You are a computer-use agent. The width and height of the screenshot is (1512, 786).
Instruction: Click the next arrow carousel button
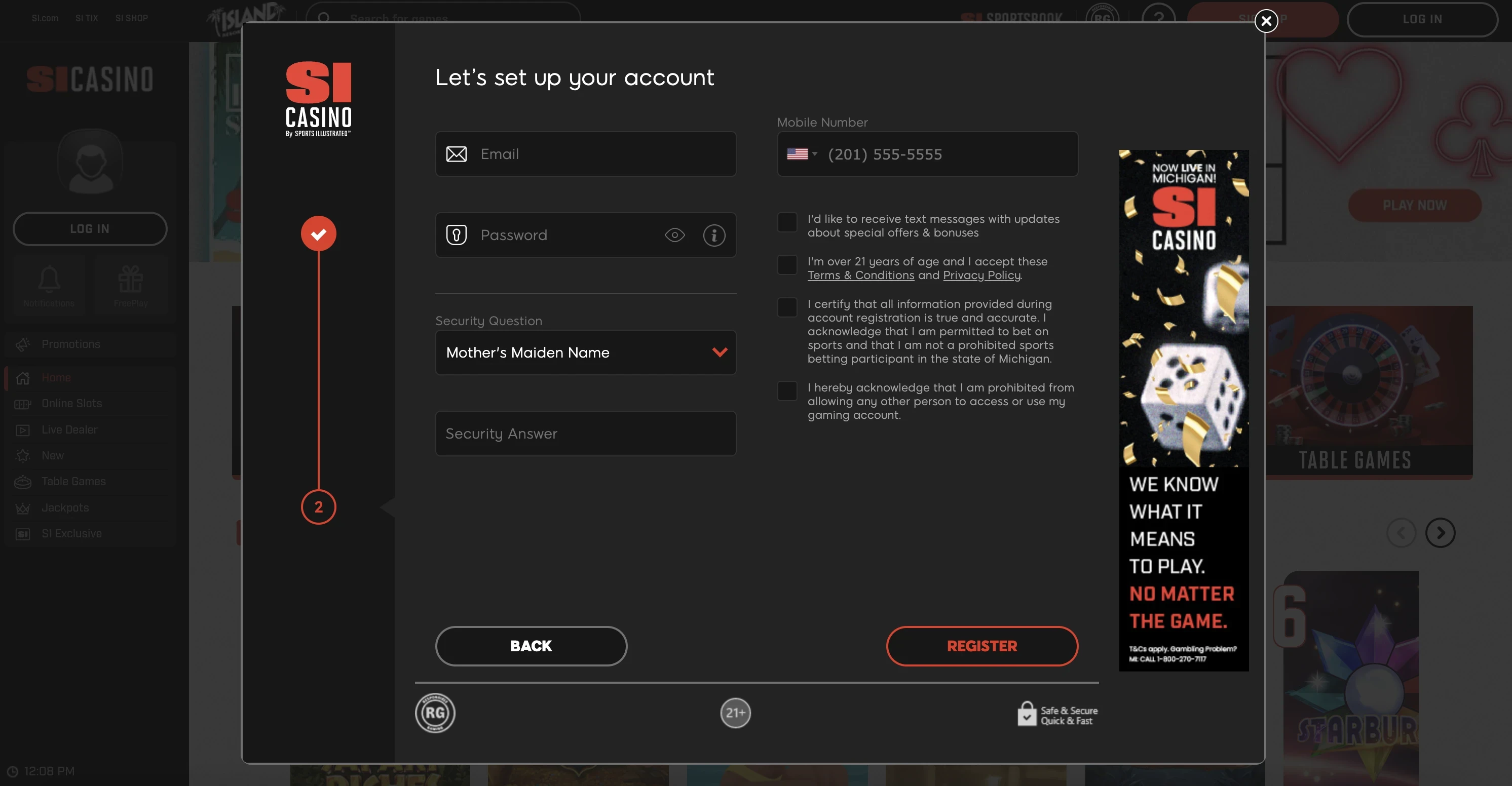pyautogui.click(x=1441, y=533)
